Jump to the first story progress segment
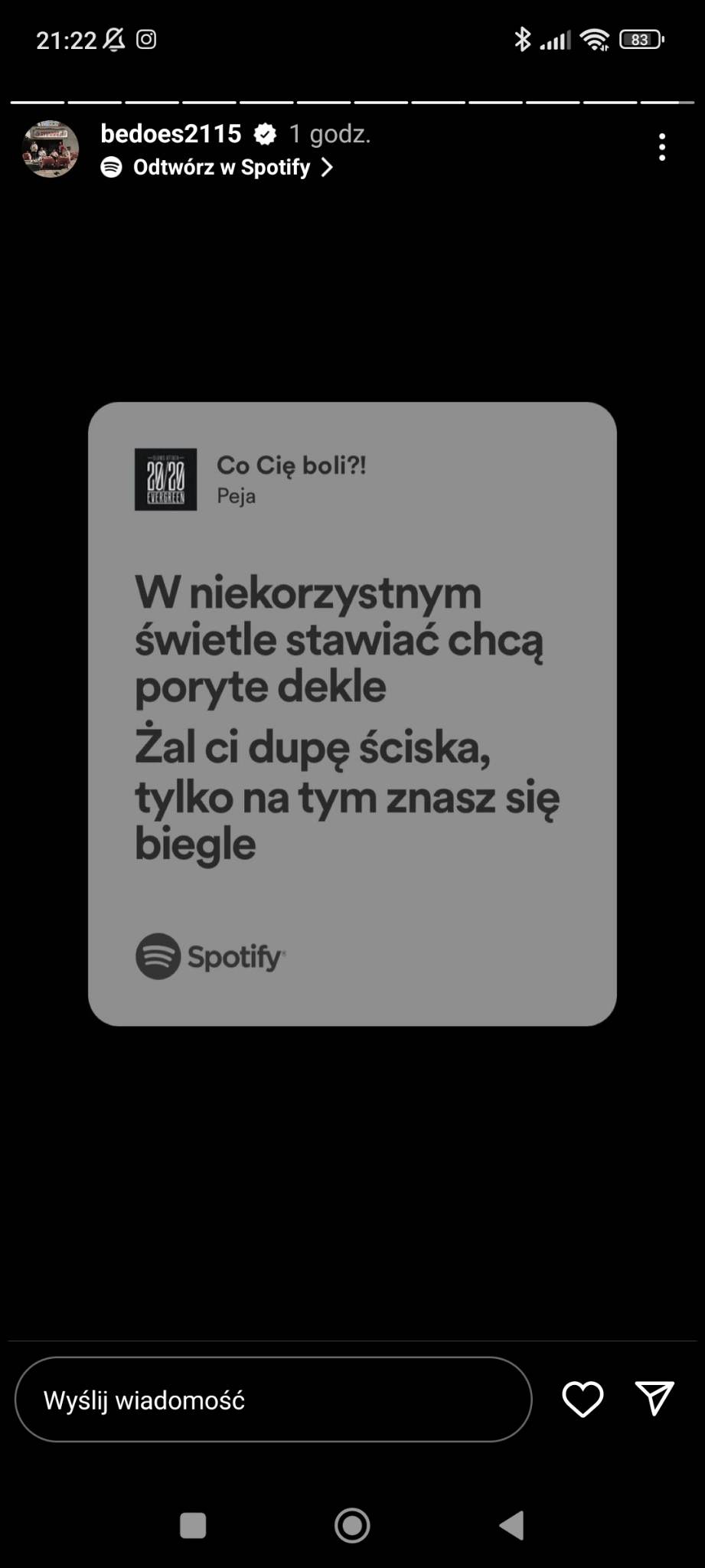 [37, 102]
